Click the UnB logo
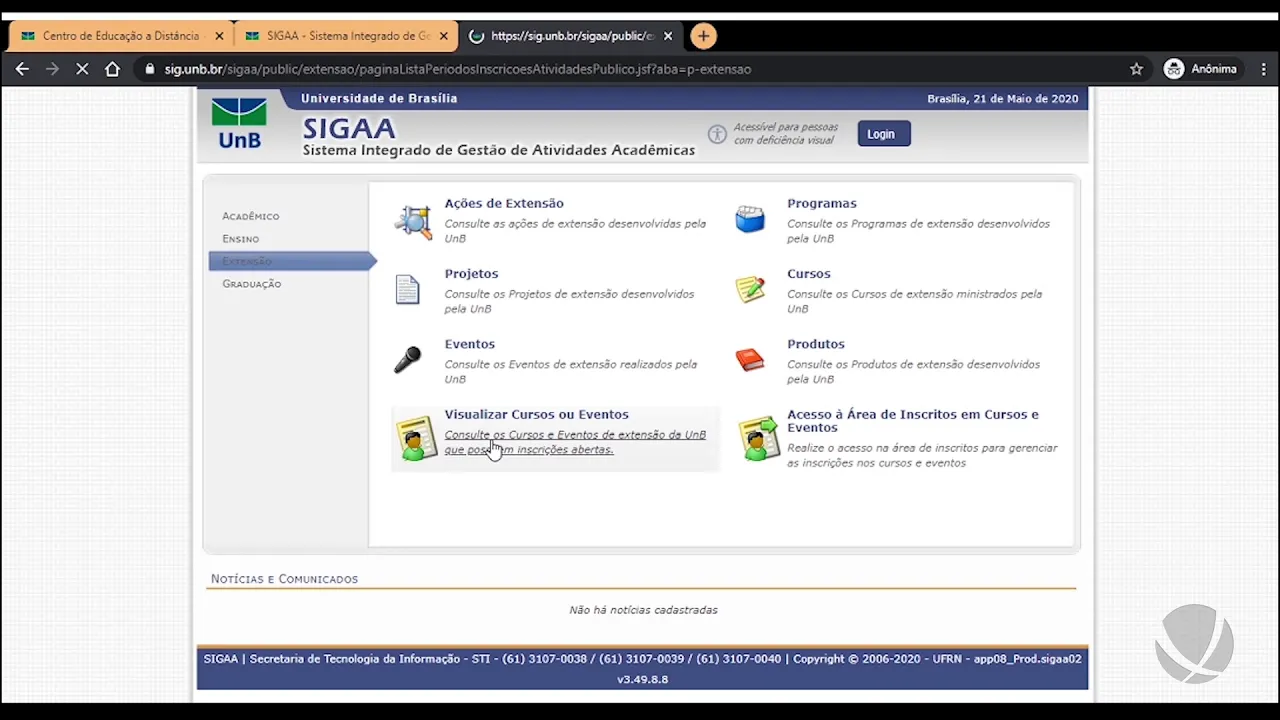This screenshot has height=720, width=1280. (240, 124)
